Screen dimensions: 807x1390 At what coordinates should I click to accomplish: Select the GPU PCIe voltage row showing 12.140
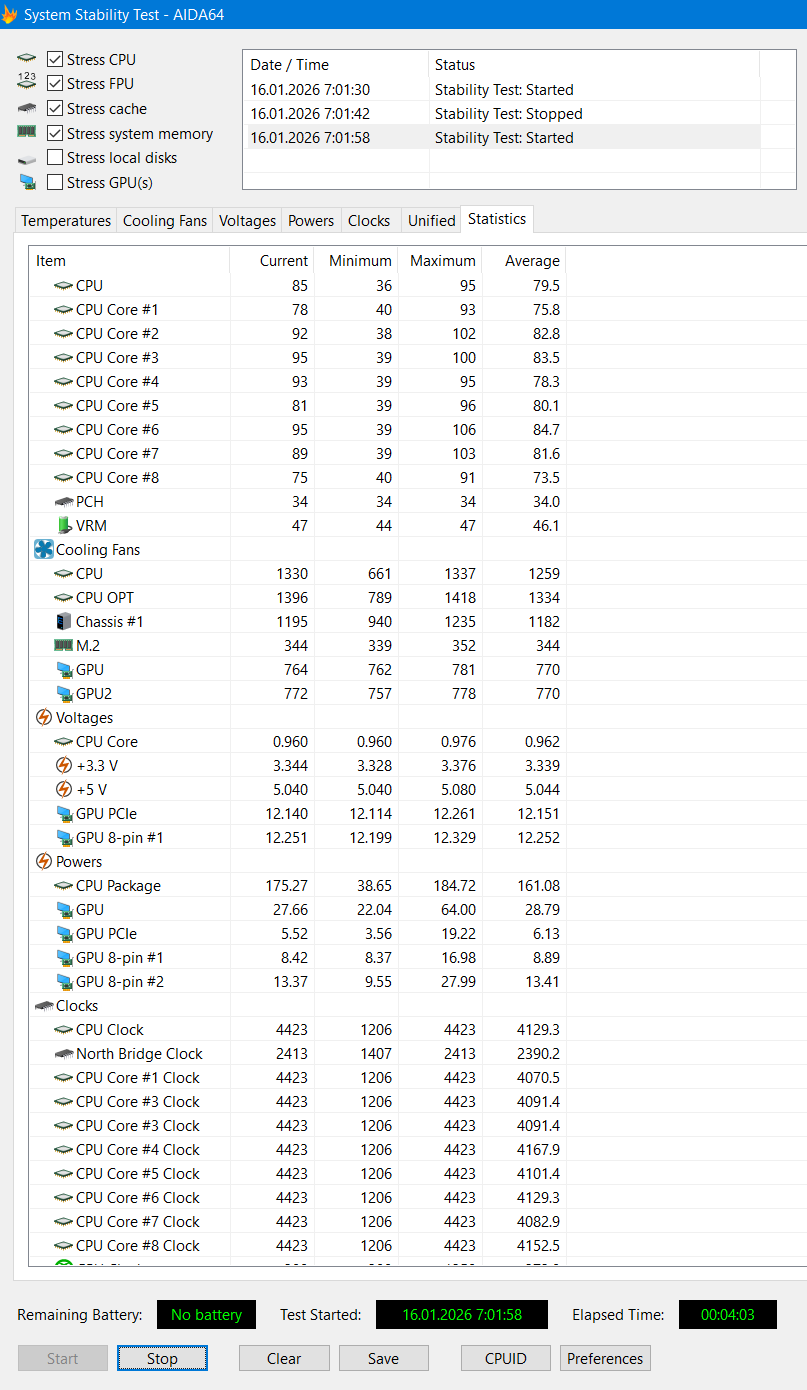(298, 813)
